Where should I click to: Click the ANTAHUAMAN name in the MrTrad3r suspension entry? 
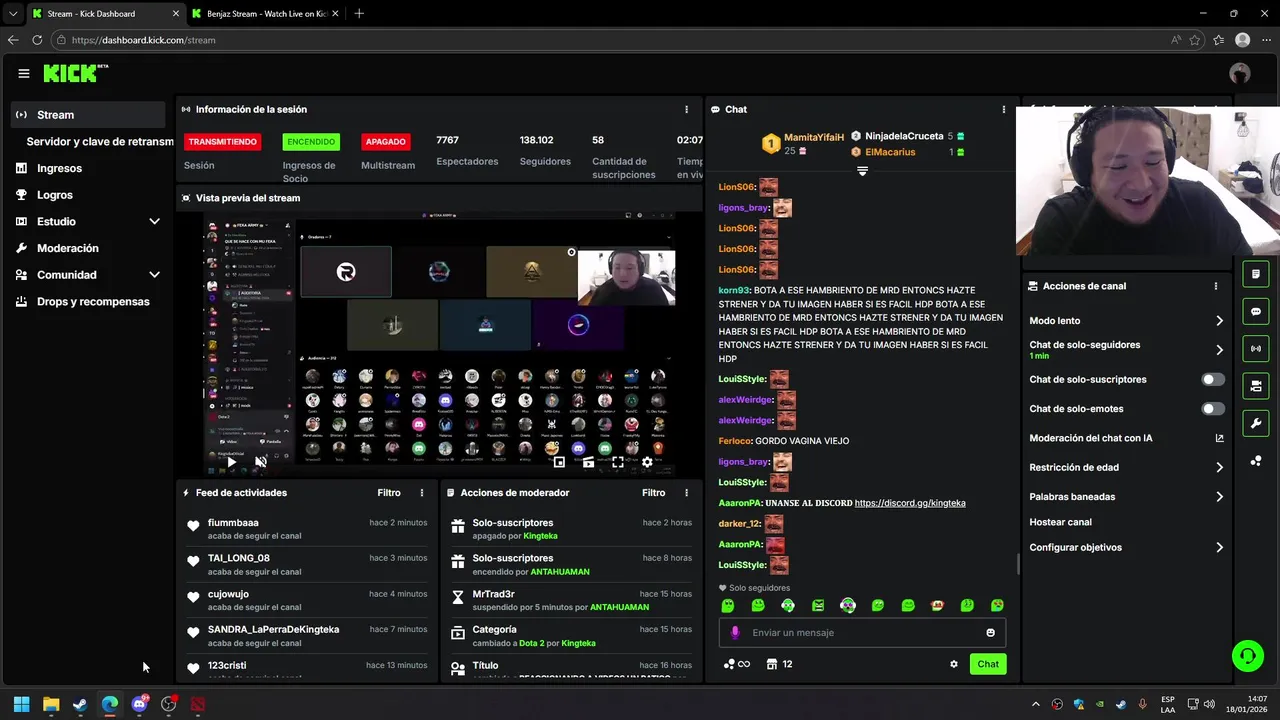pos(619,607)
